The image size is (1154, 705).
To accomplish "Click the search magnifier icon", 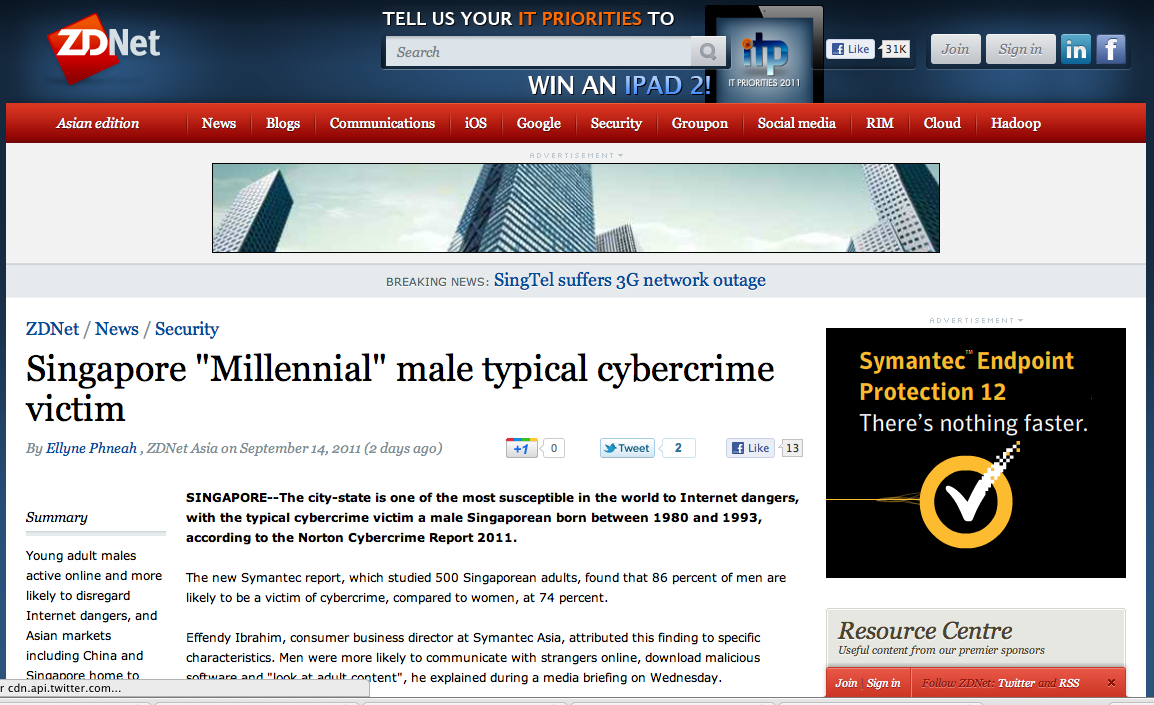I will (x=708, y=52).
